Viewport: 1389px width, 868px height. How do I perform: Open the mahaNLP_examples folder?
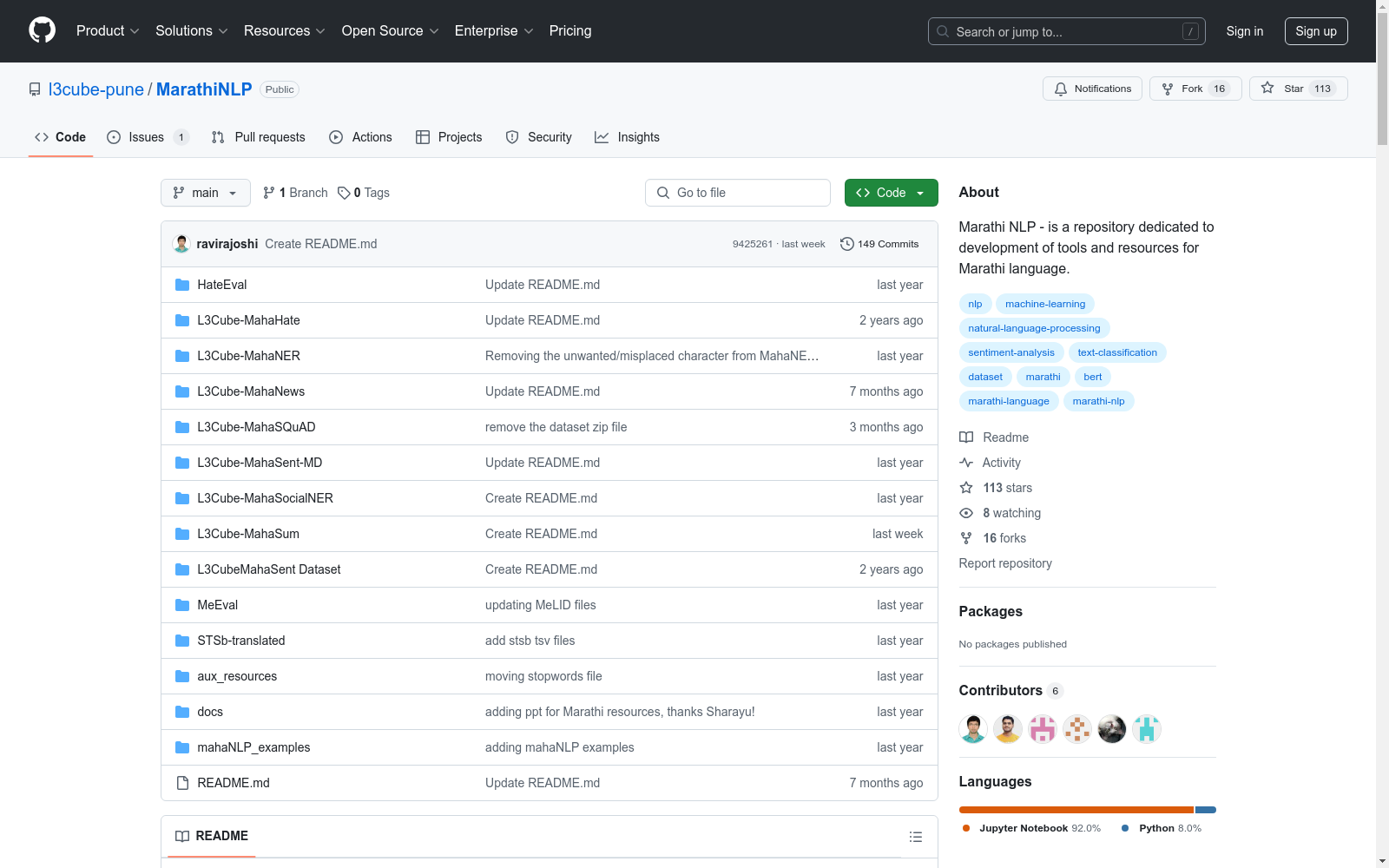[x=253, y=747]
